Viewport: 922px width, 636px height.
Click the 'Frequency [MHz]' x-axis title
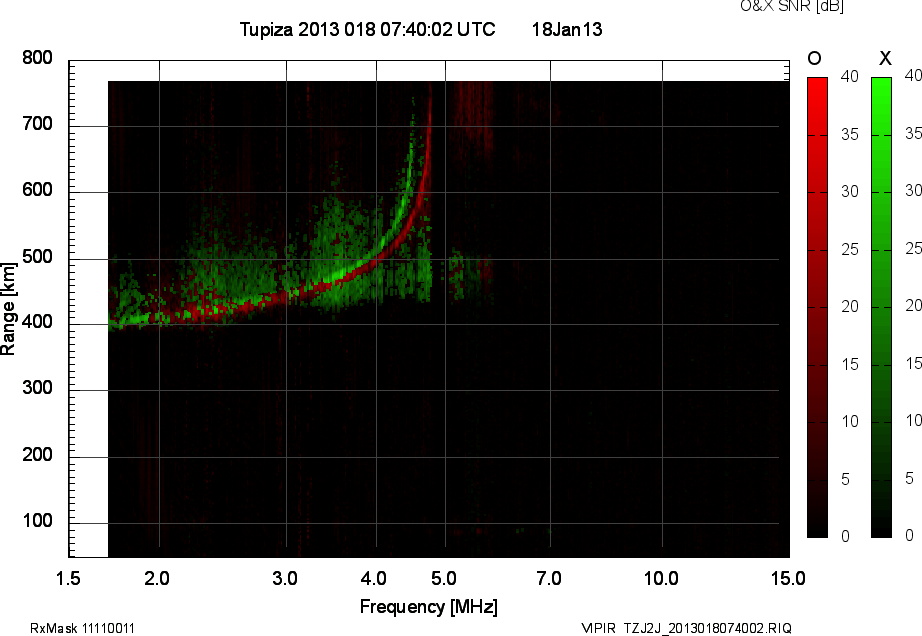click(429, 607)
